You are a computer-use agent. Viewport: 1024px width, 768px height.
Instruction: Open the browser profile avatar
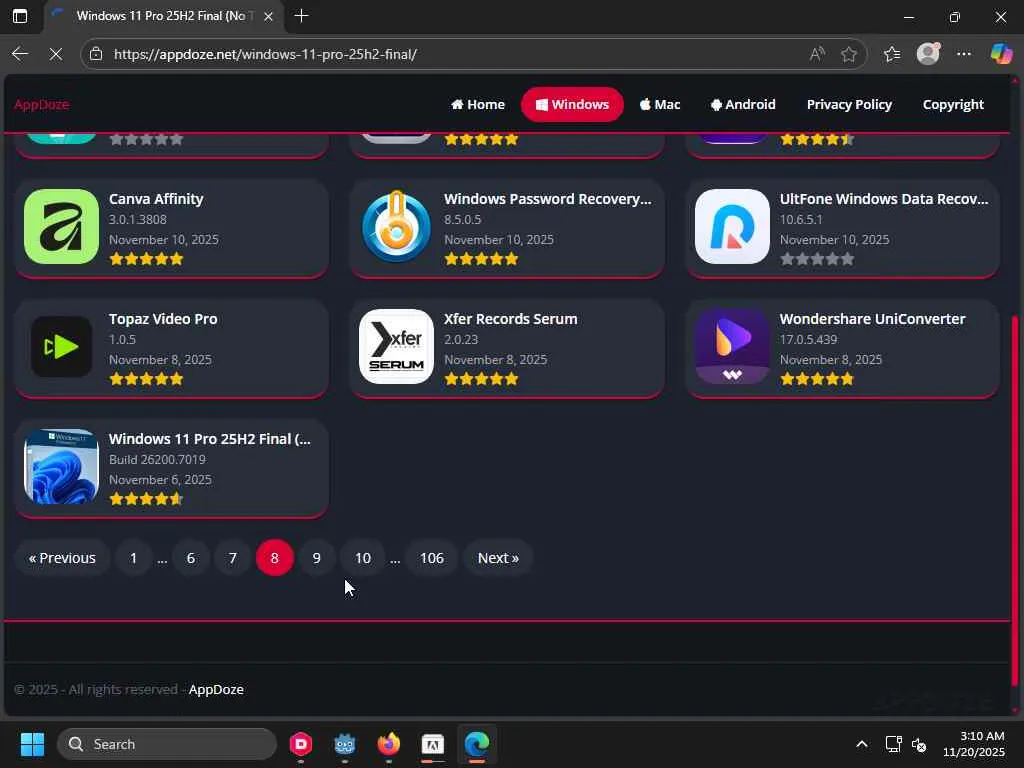(928, 54)
